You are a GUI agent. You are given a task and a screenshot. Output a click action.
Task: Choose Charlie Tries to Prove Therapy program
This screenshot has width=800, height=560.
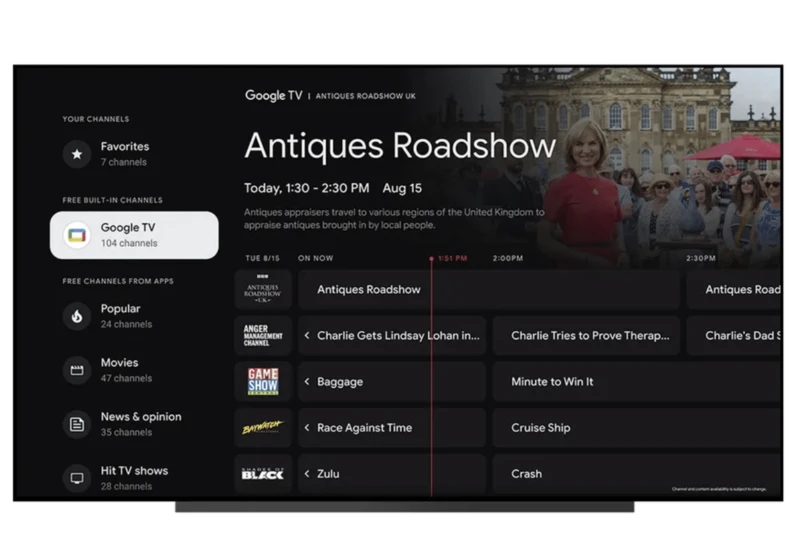coord(586,336)
